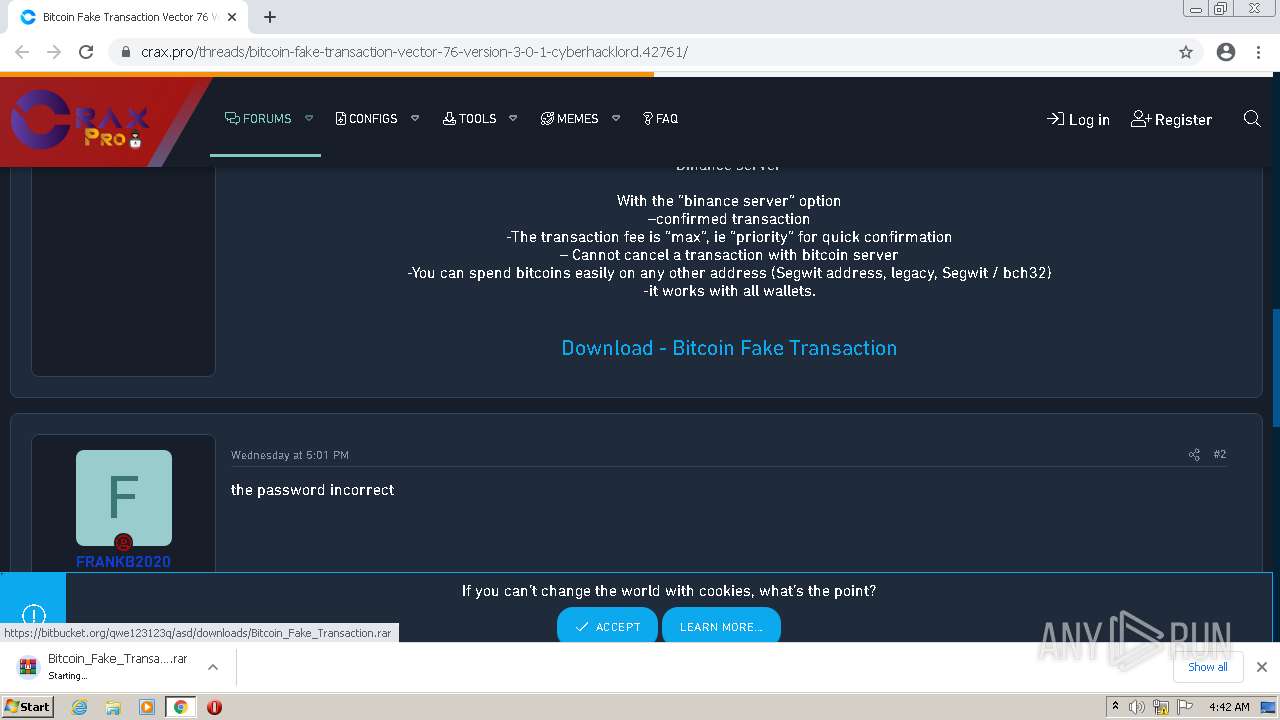Click Show all downloads button
Image resolution: width=1280 pixels, height=720 pixels.
pos(1207,667)
